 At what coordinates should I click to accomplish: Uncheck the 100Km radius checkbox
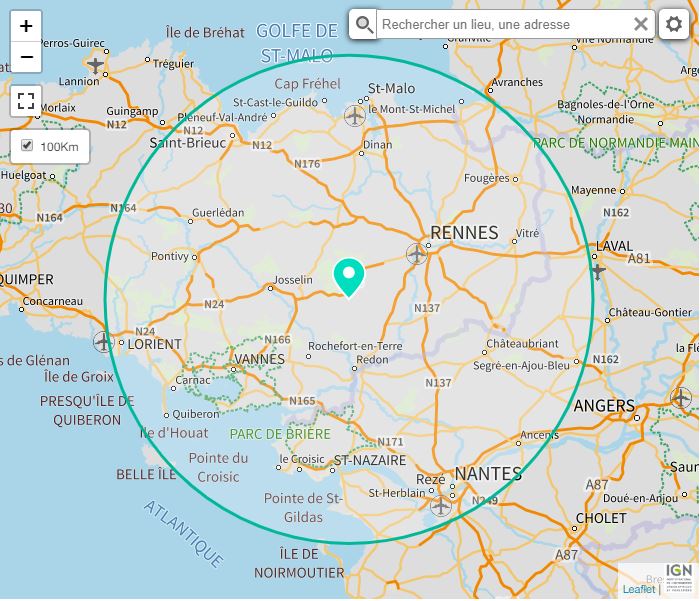point(27,145)
